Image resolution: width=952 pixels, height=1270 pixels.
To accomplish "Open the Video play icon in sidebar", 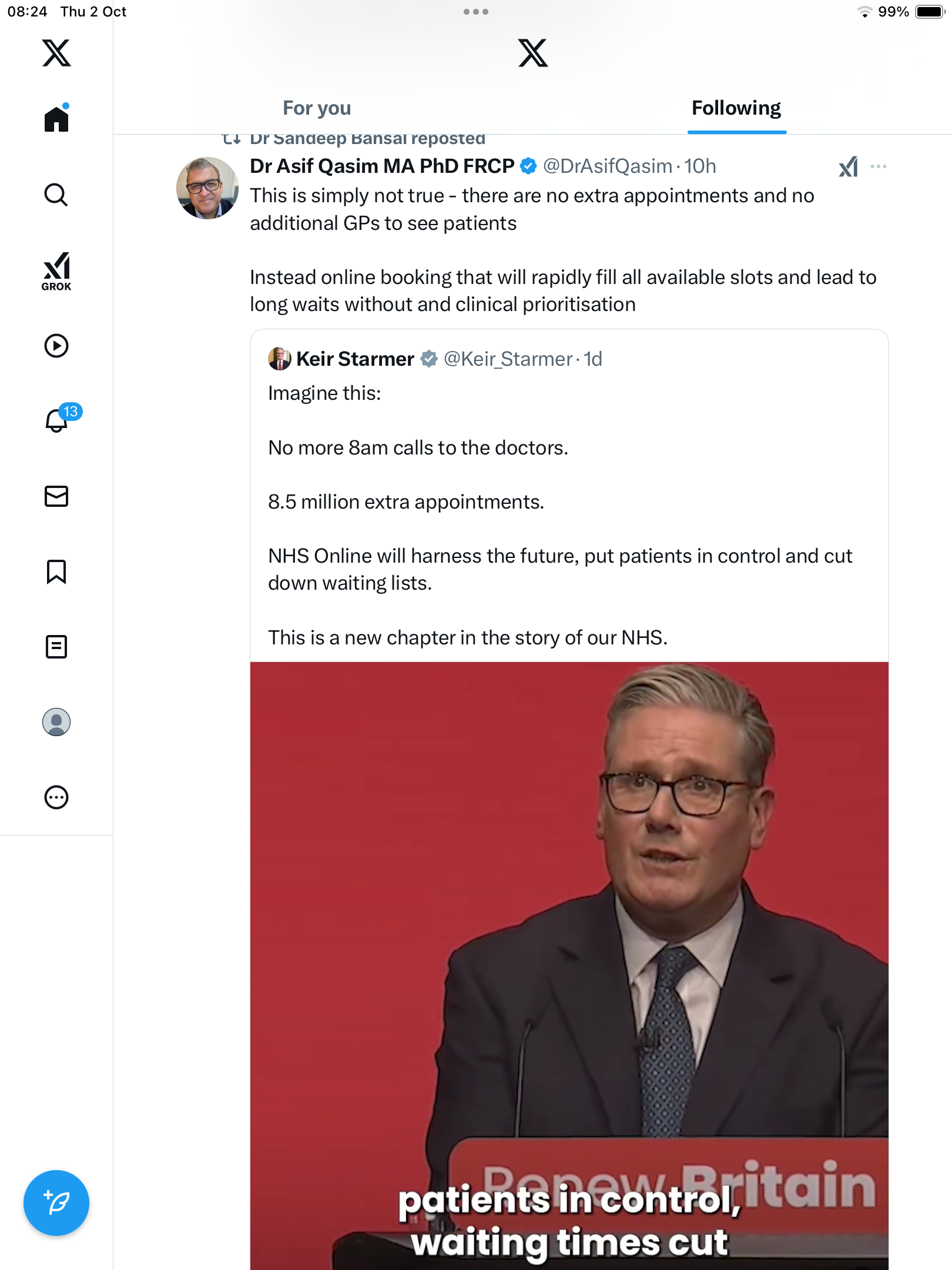I will (x=56, y=346).
